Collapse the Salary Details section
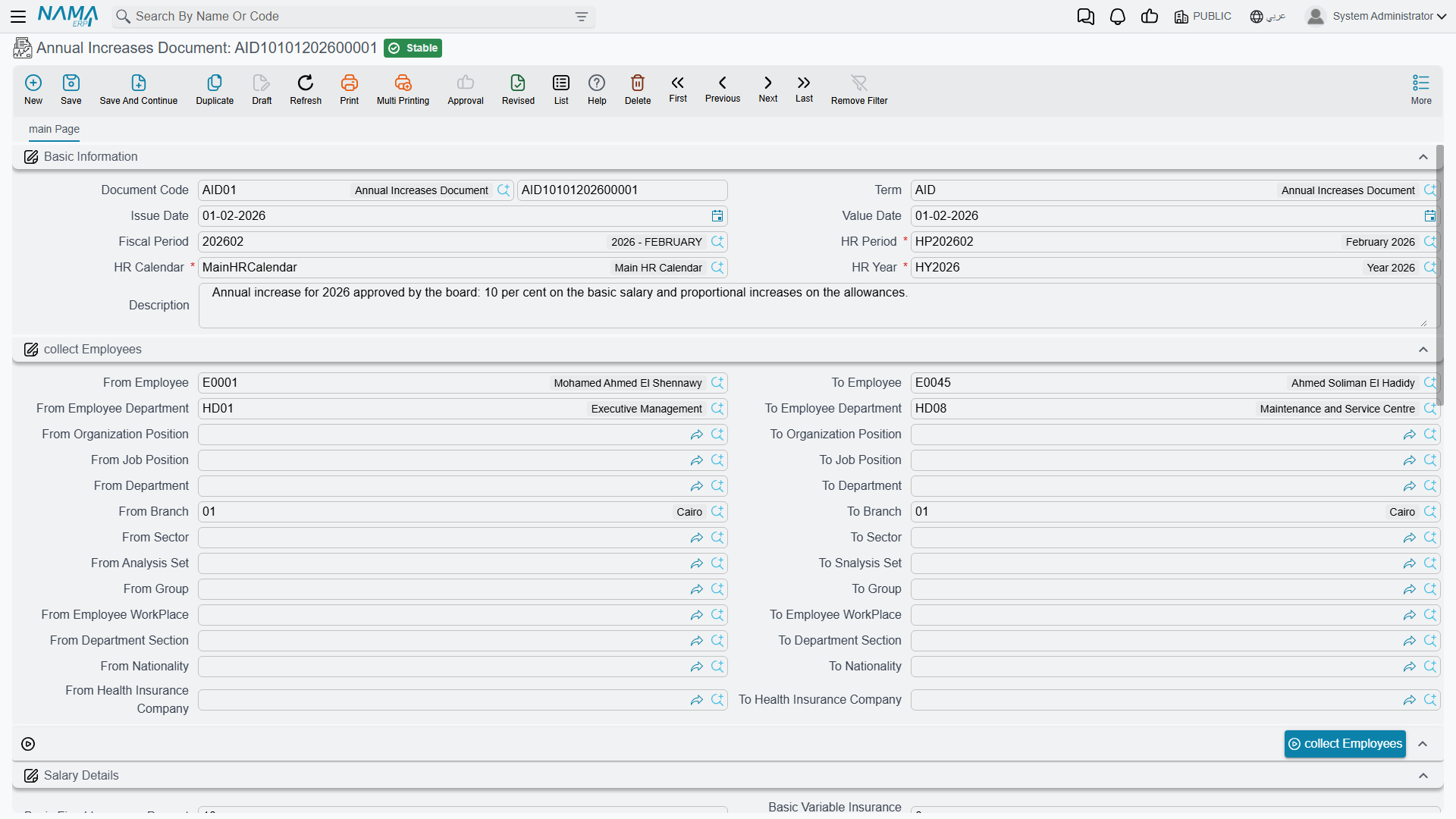 [x=1423, y=776]
